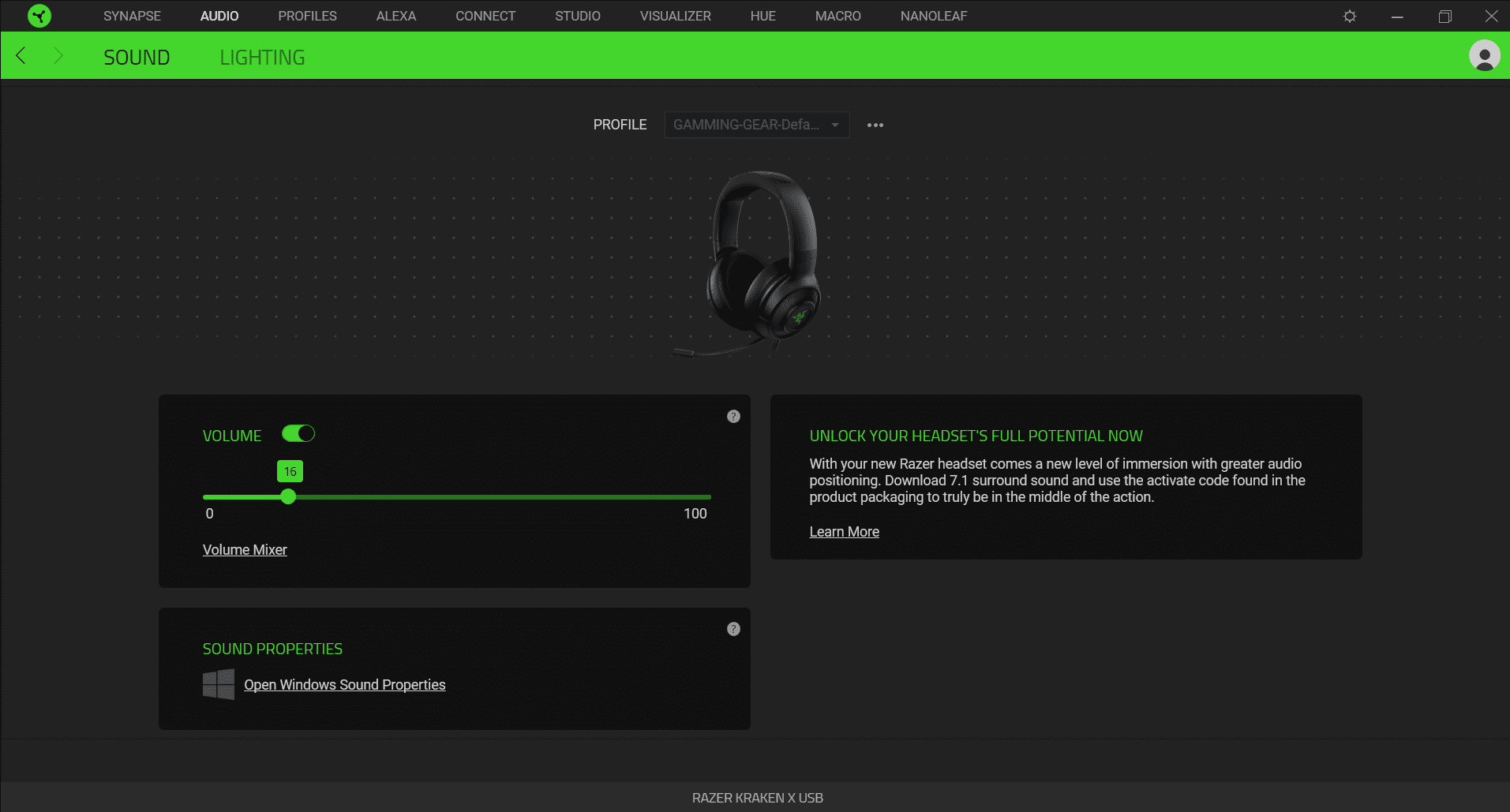This screenshot has width=1510, height=812.
Task: Open the MACRO tab
Action: [837, 16]
